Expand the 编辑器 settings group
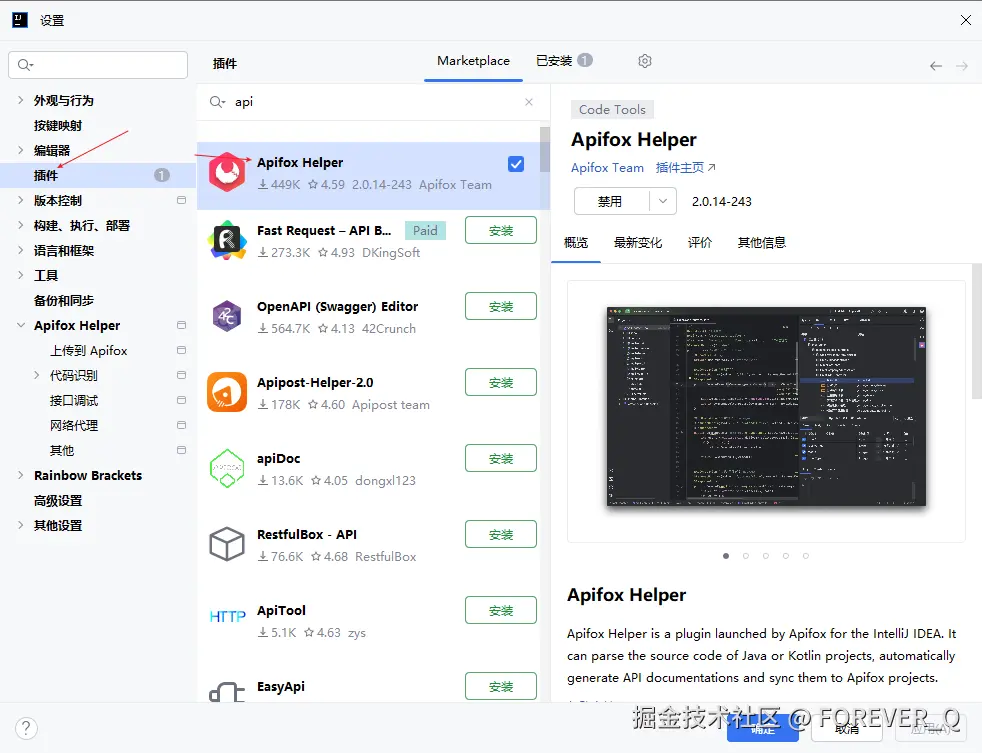This screenshot has width=982, height=753. [x=21, y=150]
